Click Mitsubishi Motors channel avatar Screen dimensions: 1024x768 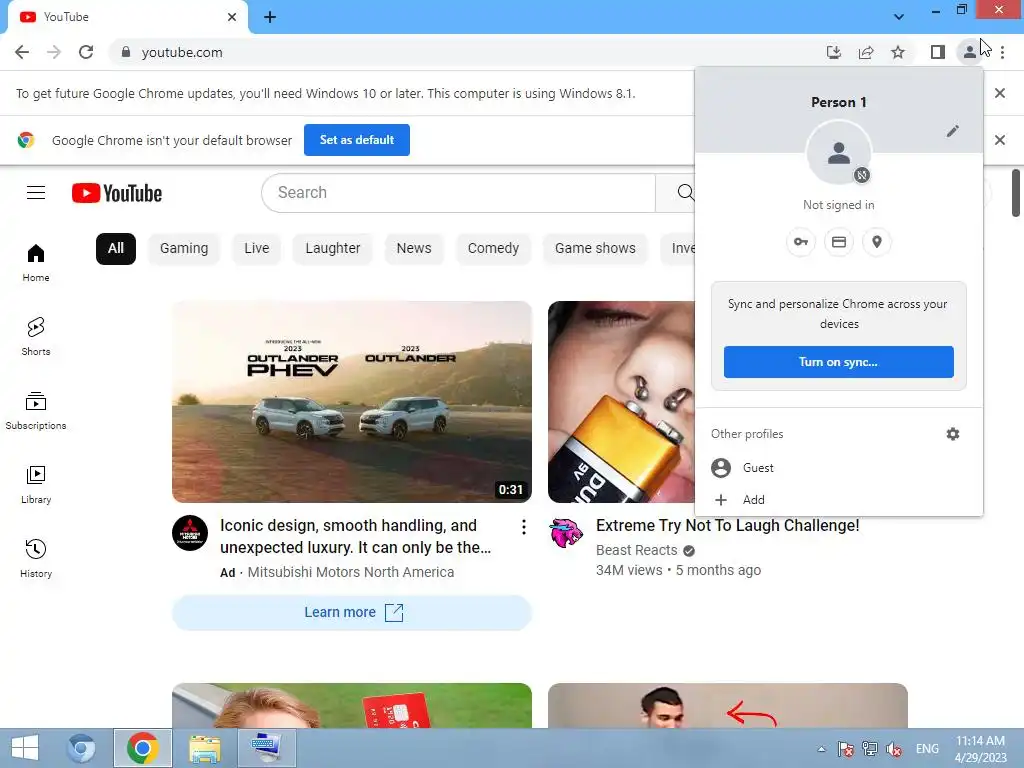pos(190,533)
